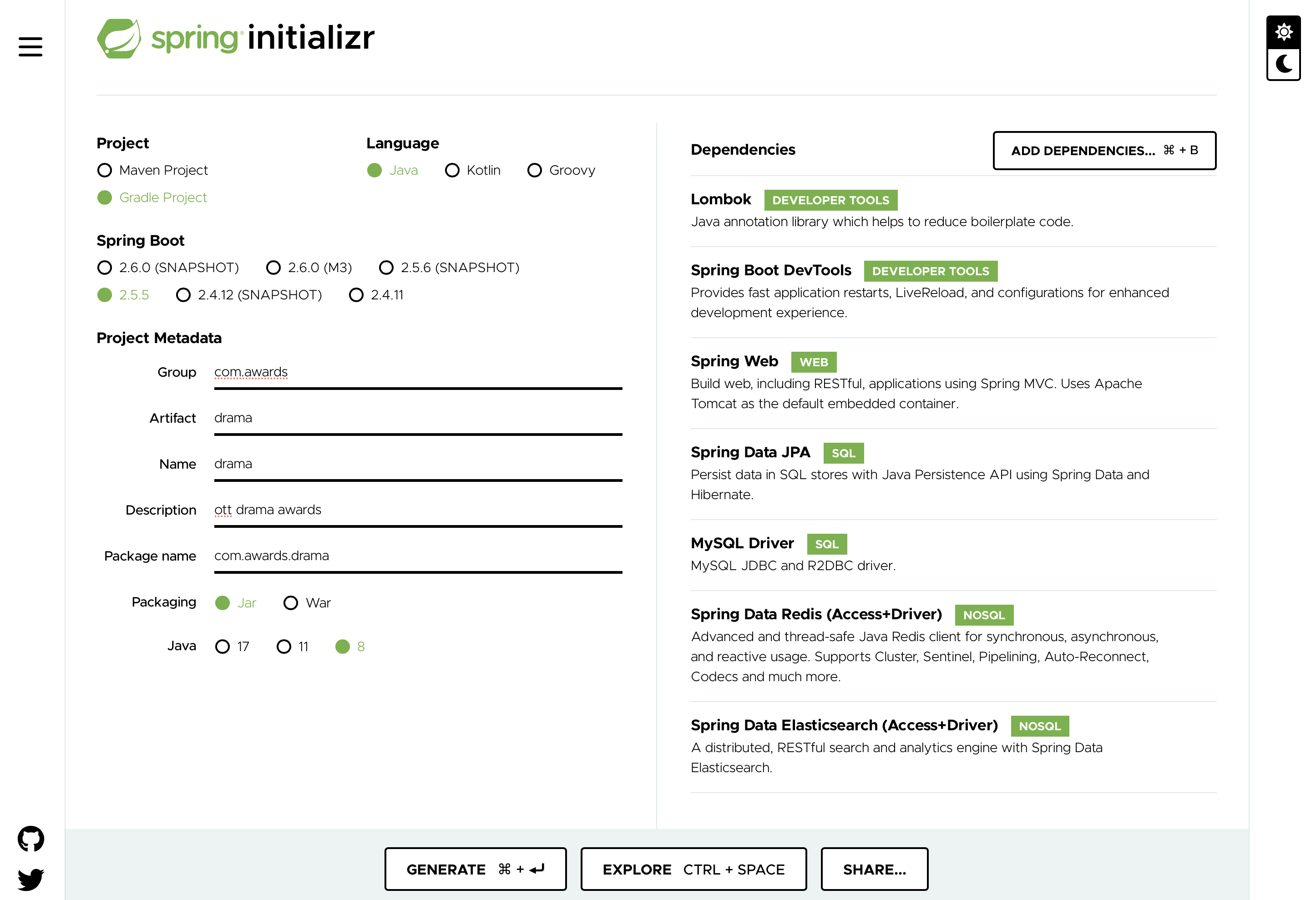This screenshot has width=1316, height=900.
Task: Select Java version 8
Action: click(350, 647)
